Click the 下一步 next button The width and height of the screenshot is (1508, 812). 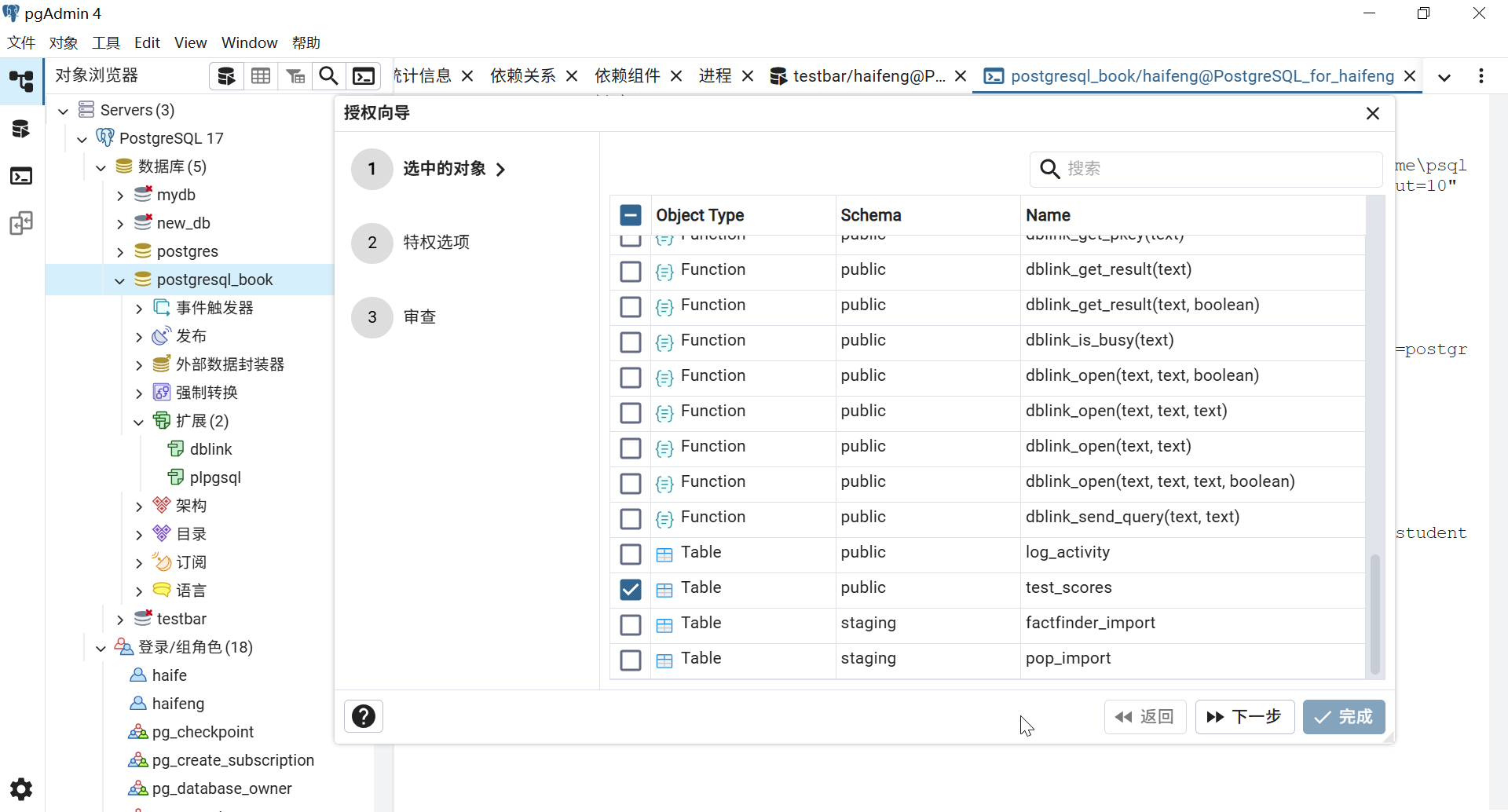coord(1244,717)
